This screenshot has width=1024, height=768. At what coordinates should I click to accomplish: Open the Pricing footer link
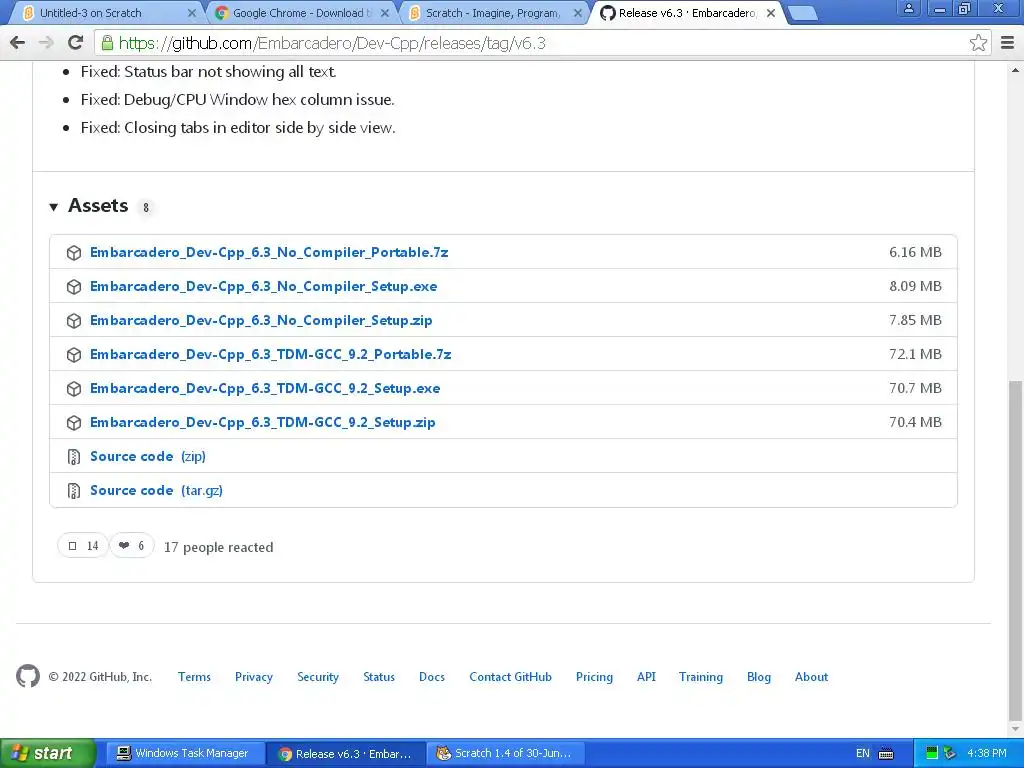(594, 677)
